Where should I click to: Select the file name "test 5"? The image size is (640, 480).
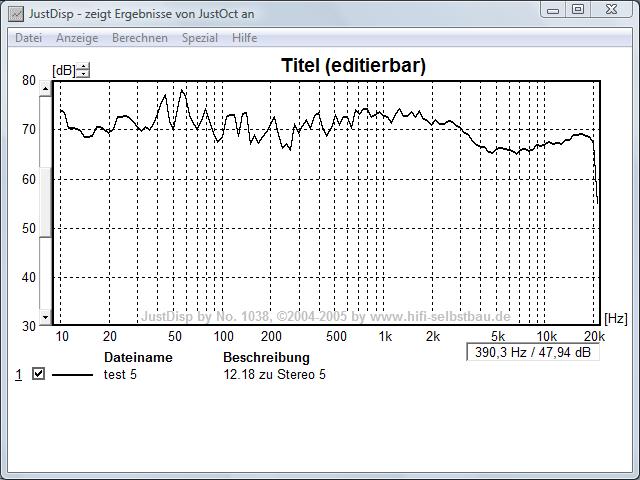point(120,375)
